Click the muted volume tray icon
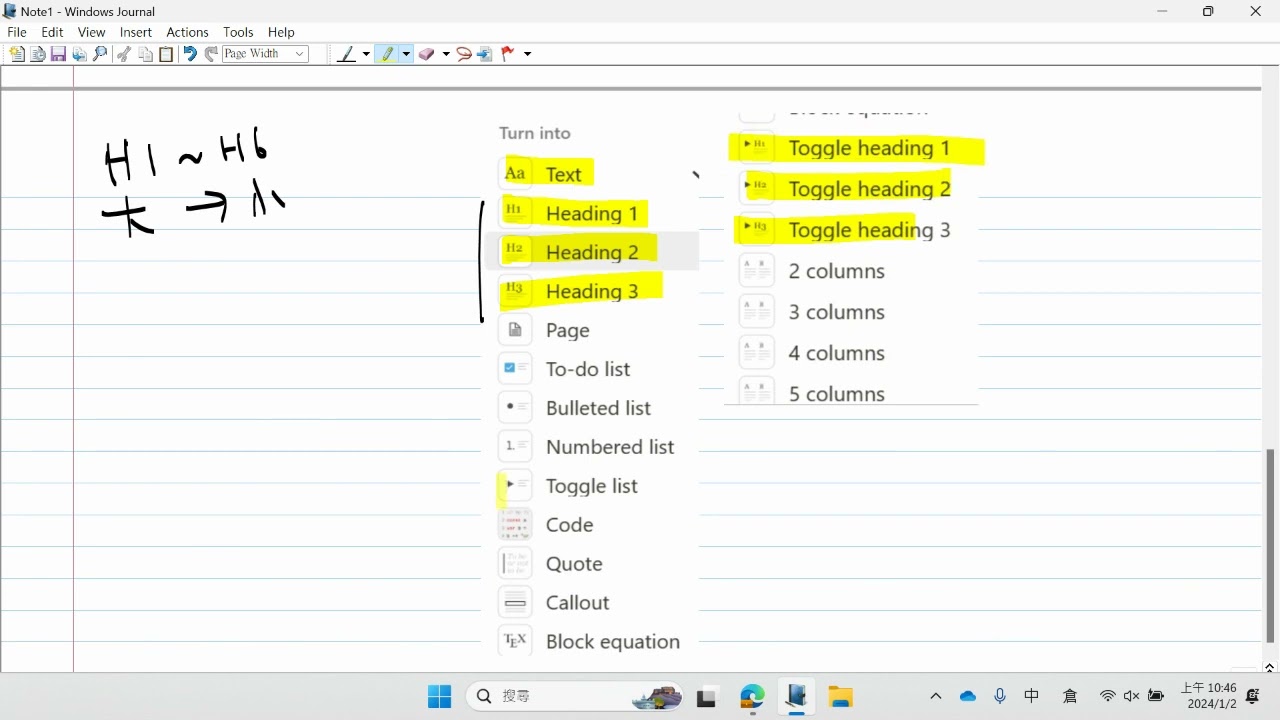The height and width of the screenshot is (720, 1280). 1132,697
